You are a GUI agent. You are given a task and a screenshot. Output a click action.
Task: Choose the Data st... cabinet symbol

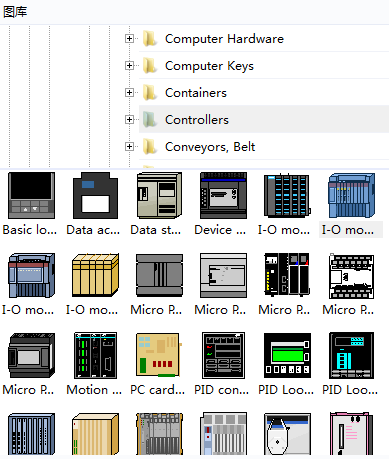point(159,195)
